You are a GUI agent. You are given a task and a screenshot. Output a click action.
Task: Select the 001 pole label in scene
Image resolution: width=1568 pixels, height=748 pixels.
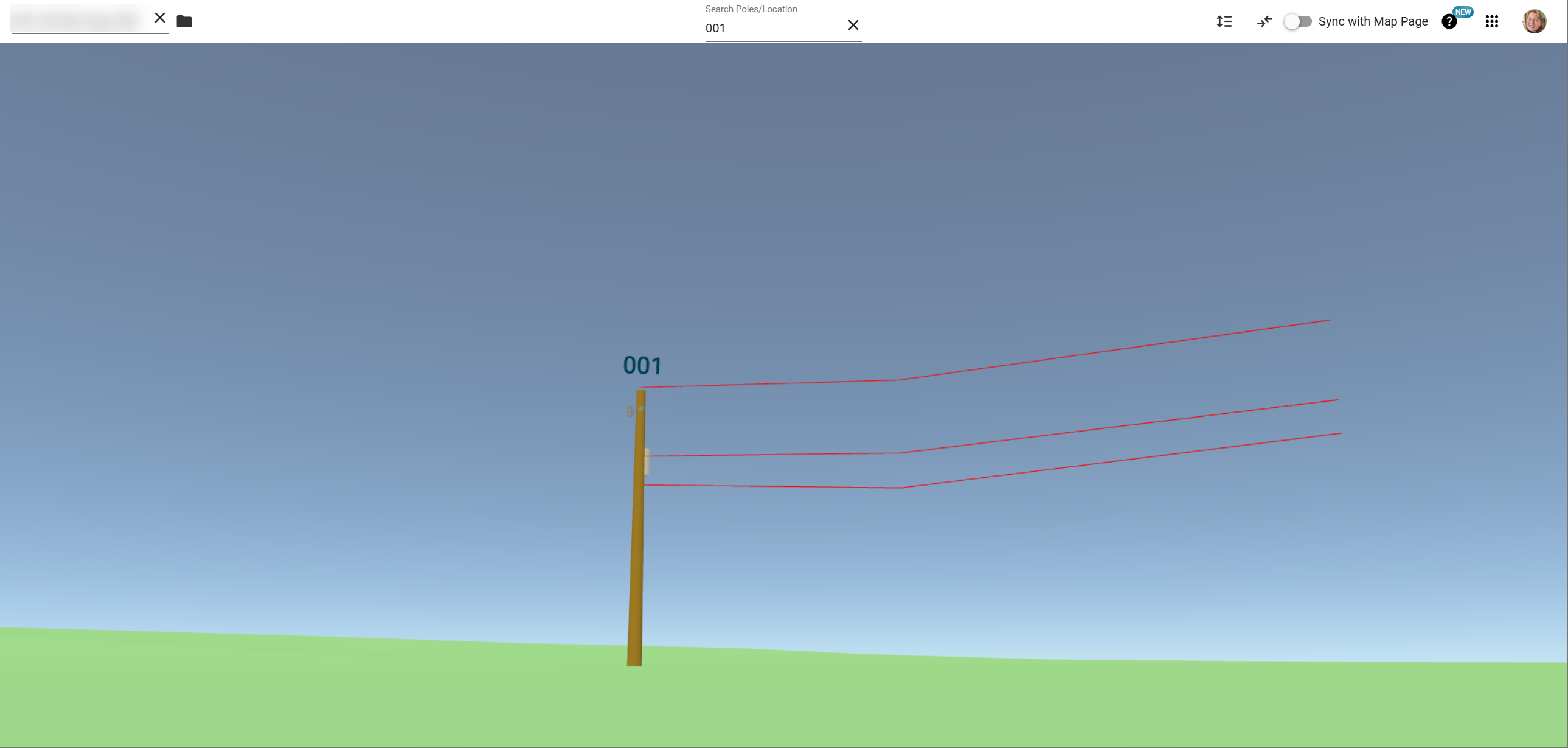tap(642, 365)
